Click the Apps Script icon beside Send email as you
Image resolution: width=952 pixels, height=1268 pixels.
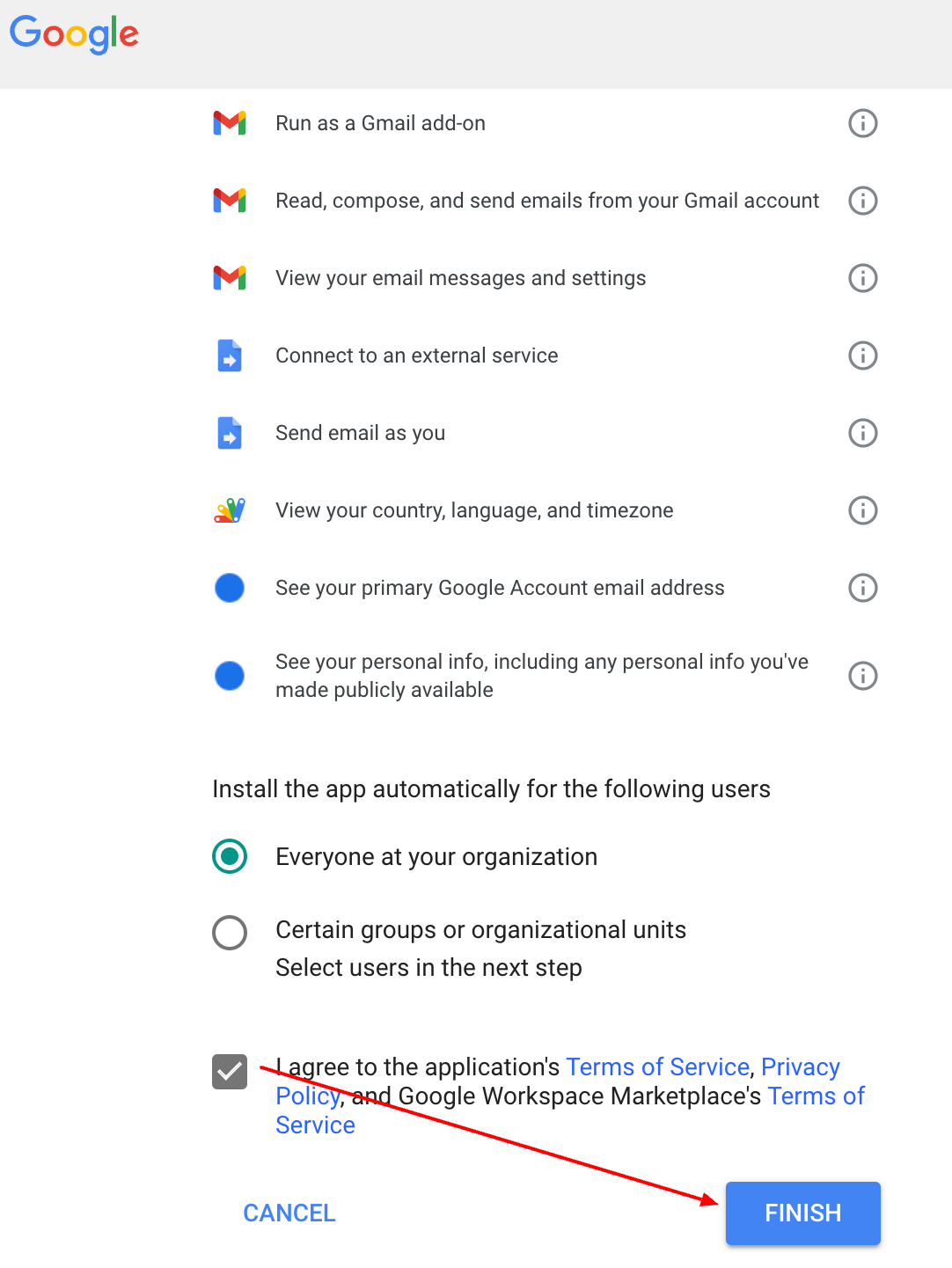click(230, 433)
